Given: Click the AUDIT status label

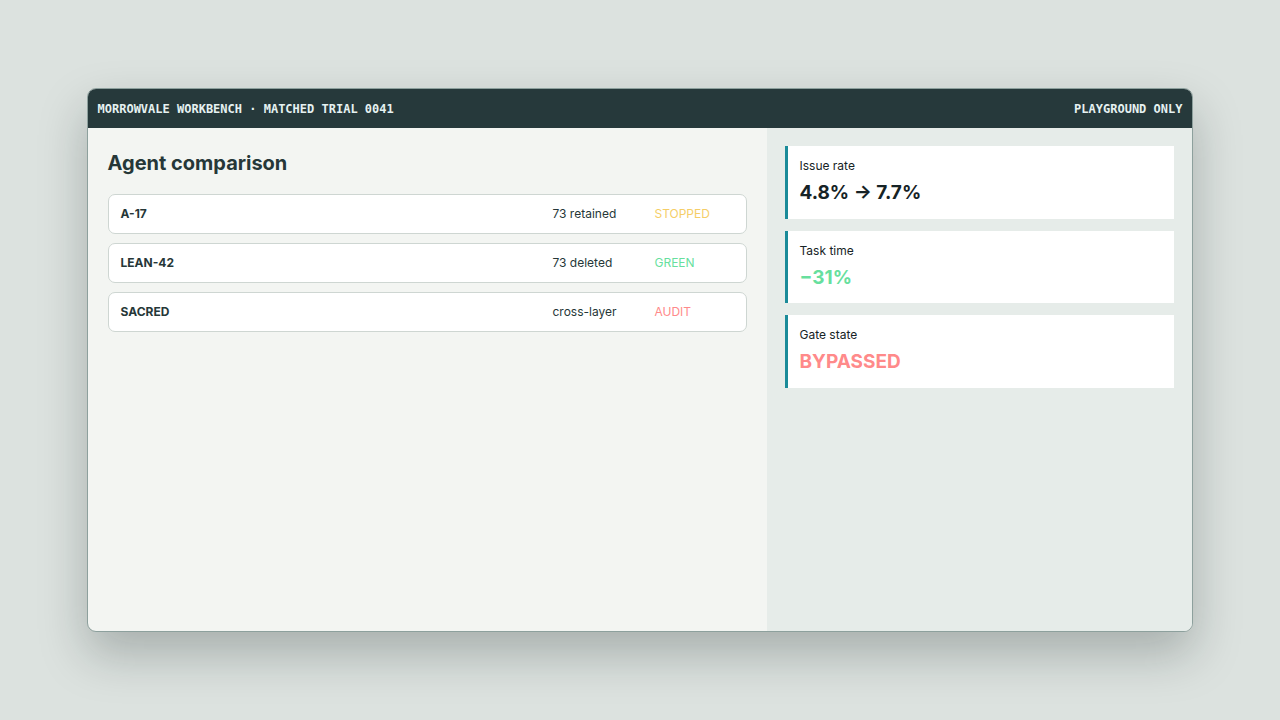Looking at the screenshot, I should click(x=672, y=312).
